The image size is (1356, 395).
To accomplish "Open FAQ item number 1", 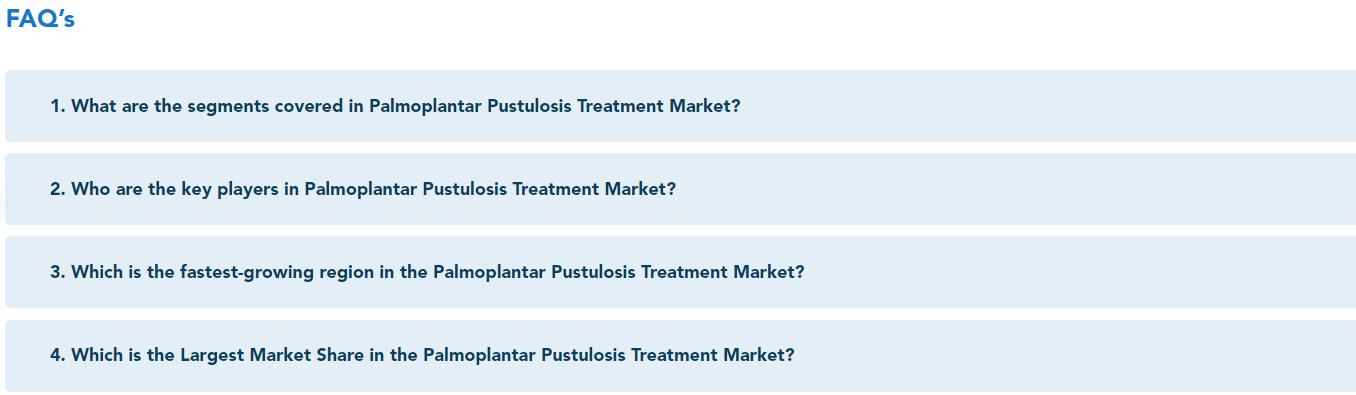I will (x=680, y=106).
